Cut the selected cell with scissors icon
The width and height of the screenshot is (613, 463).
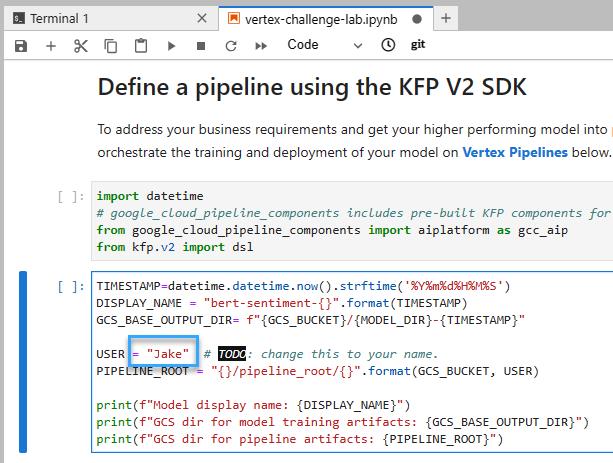[x=81, y=46]
